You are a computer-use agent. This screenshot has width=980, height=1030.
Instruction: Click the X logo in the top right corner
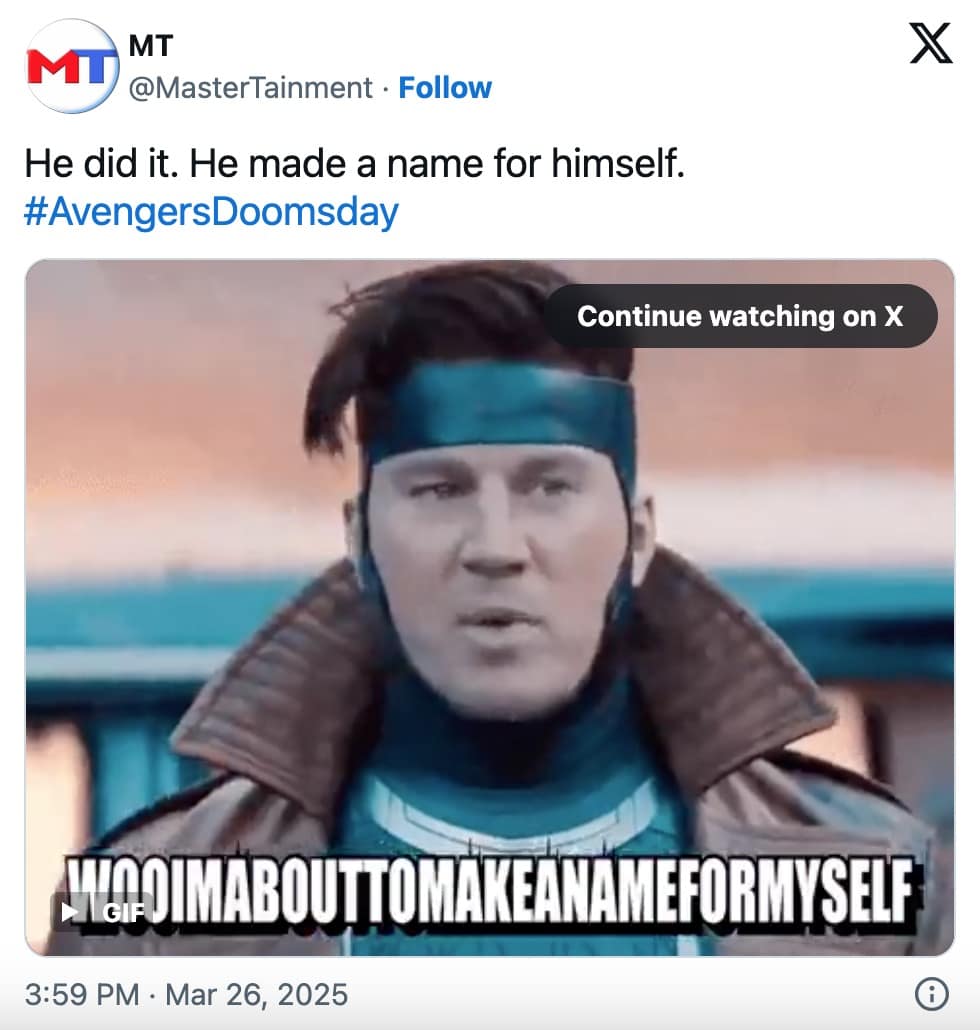[930, 44]
